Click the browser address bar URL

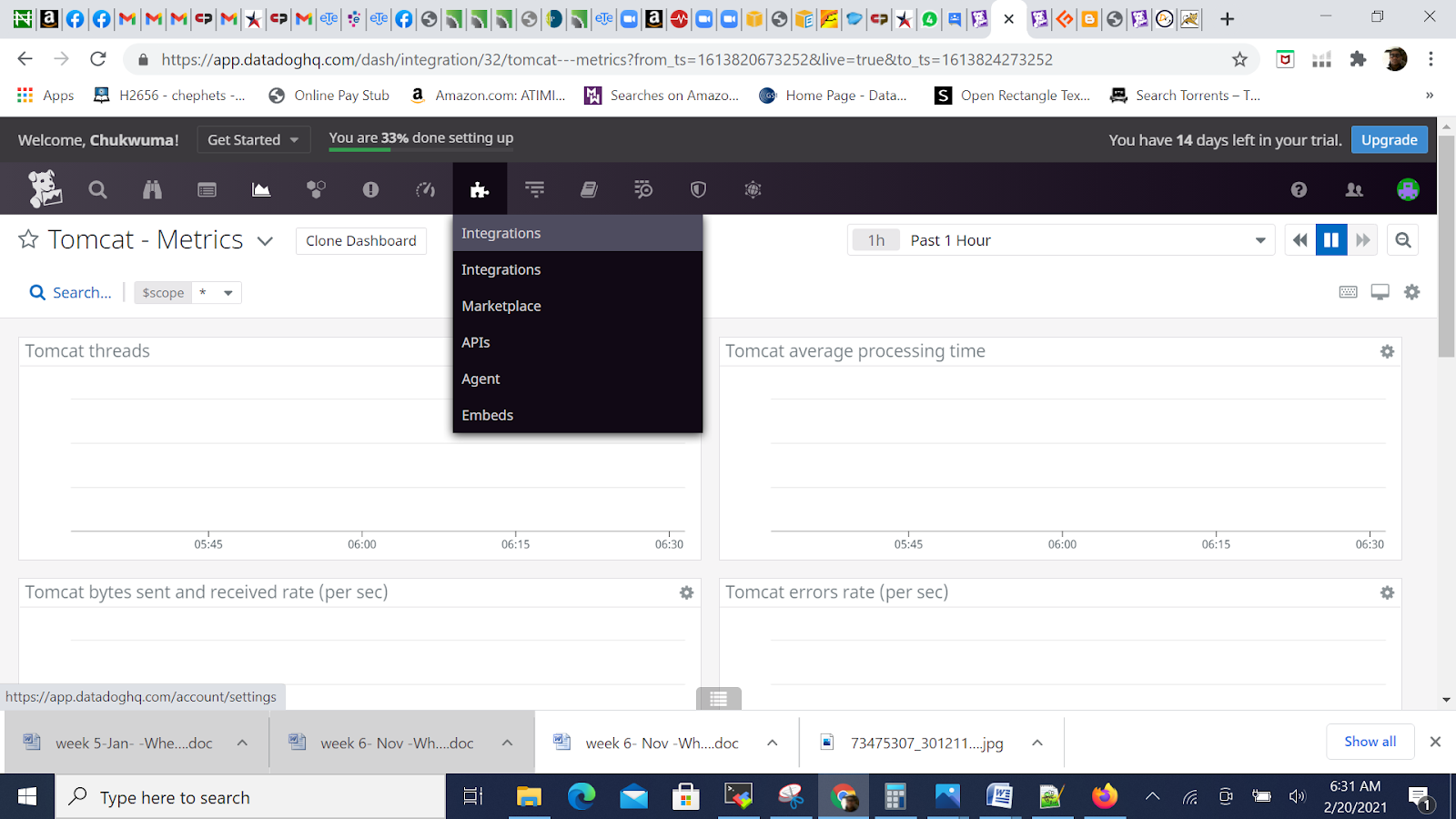[607, 59]
